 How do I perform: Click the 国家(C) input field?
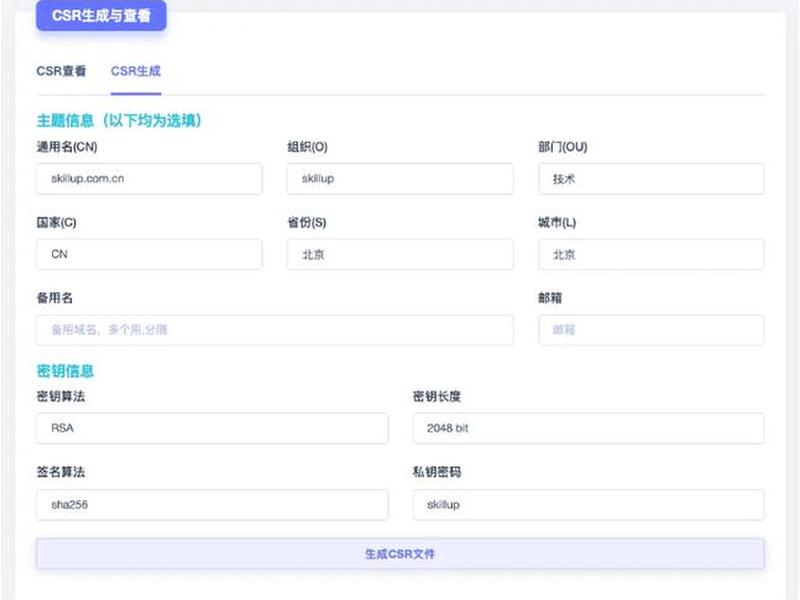(x=149, y=254)
